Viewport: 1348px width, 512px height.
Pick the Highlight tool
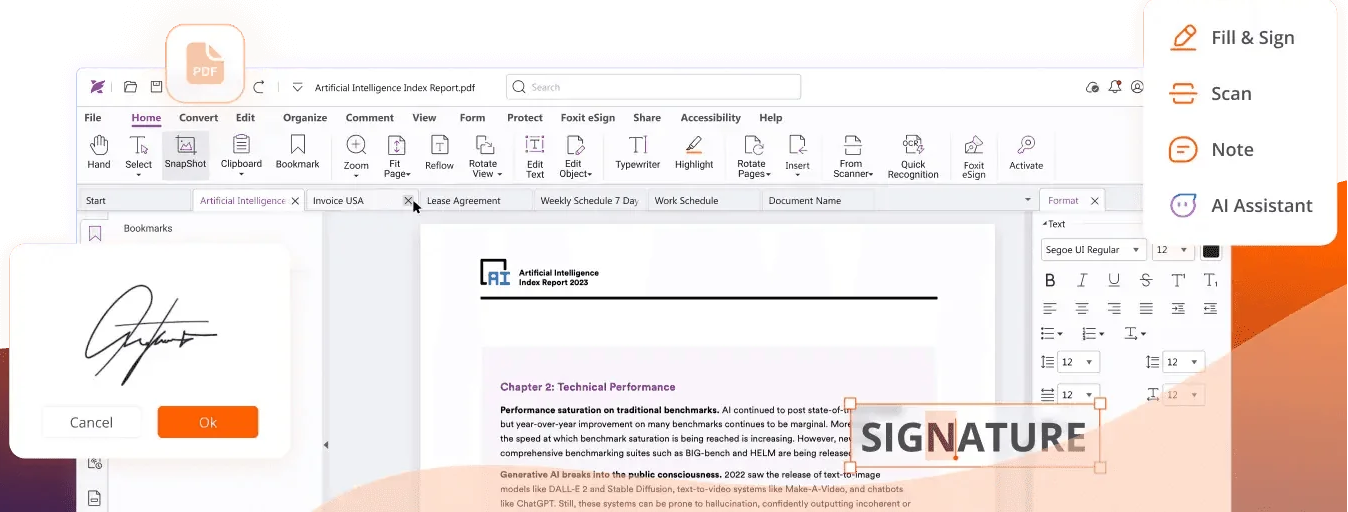[694, 153]
